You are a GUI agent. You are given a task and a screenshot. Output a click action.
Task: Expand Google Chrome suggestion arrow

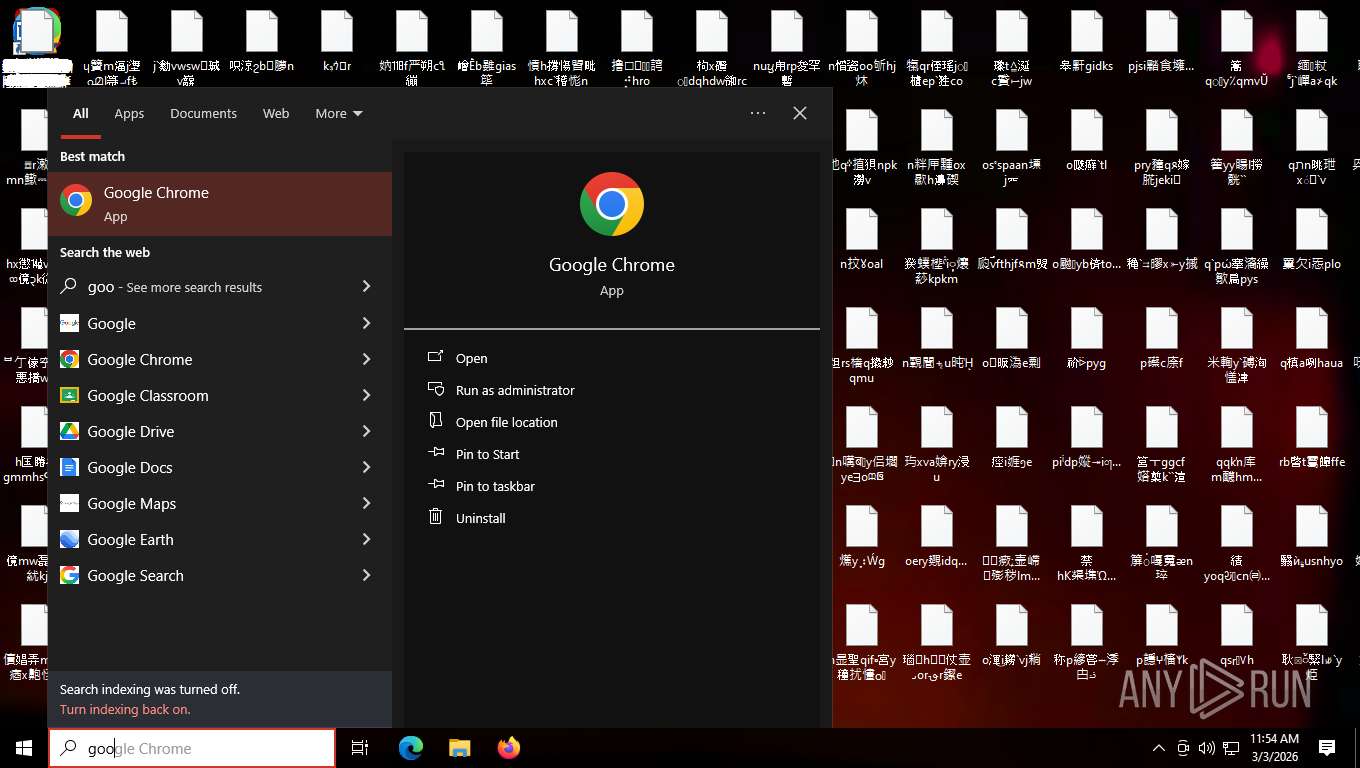366,359
